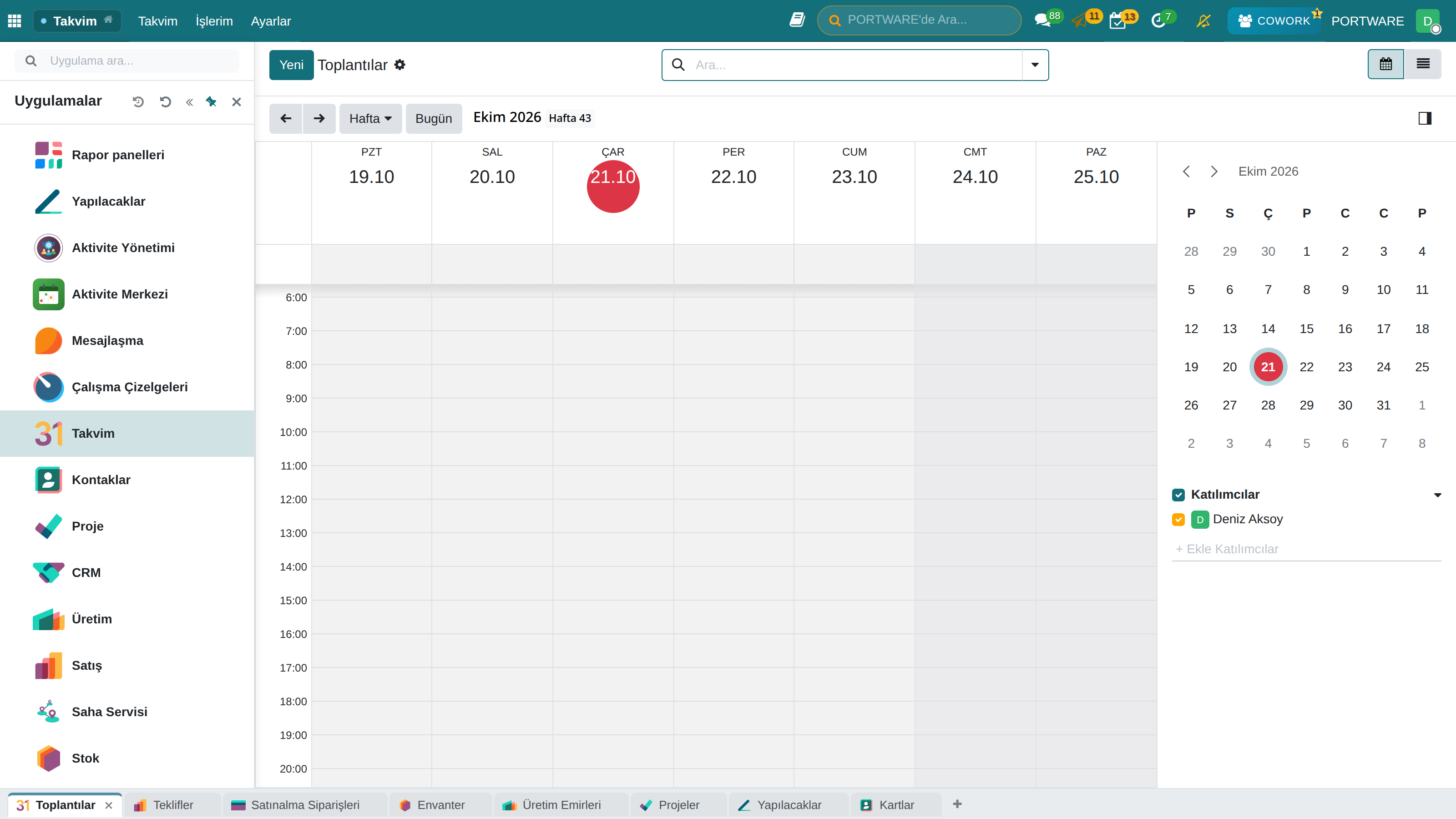Go to next month in mini calendar

tap(1213, 171)
